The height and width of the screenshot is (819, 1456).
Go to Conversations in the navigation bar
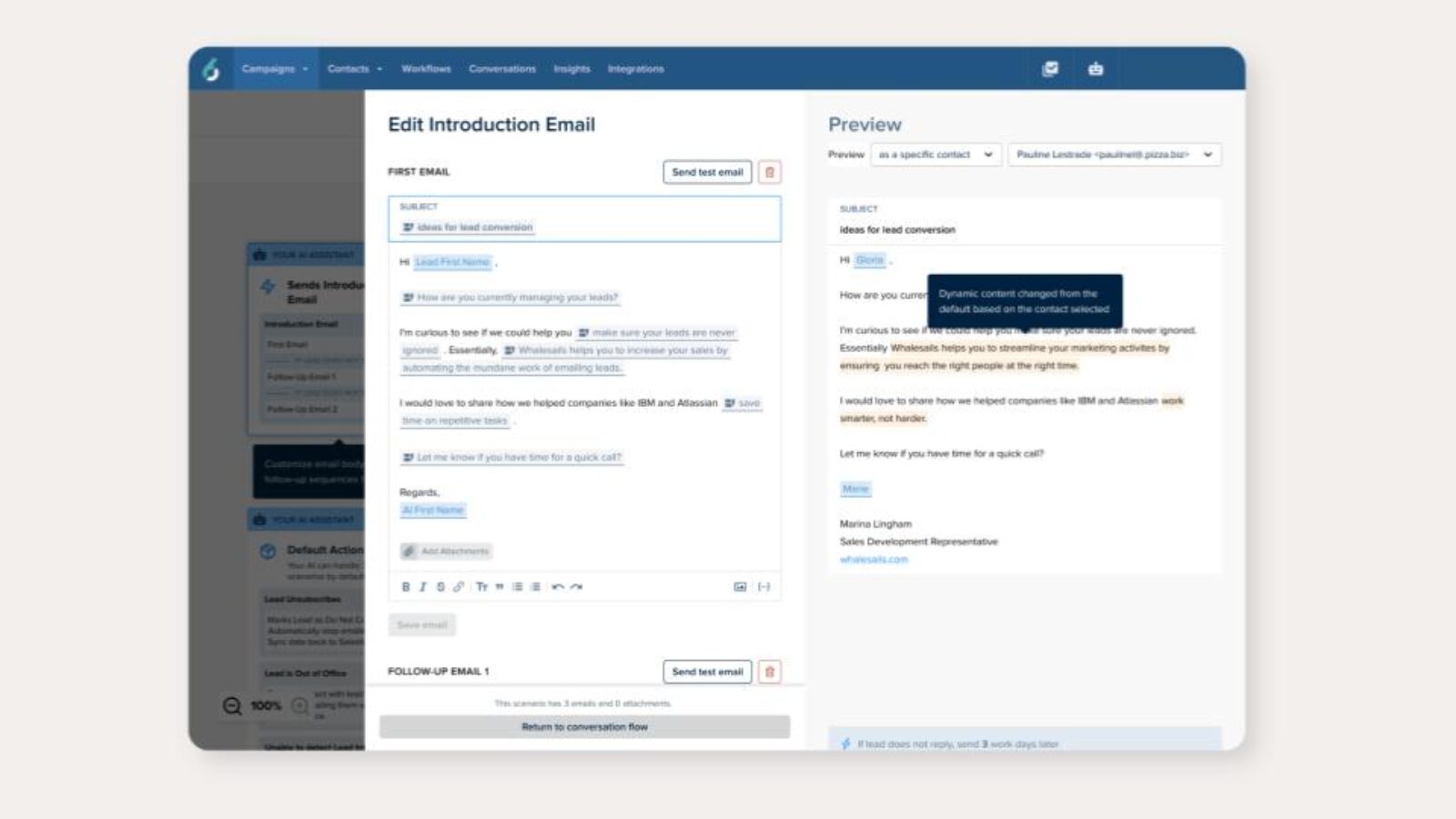[x=502, y=69]
